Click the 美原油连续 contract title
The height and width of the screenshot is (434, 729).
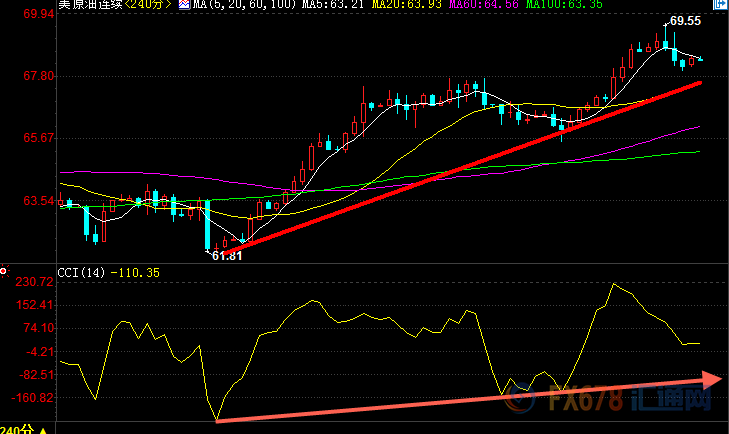tap(90, 4)
